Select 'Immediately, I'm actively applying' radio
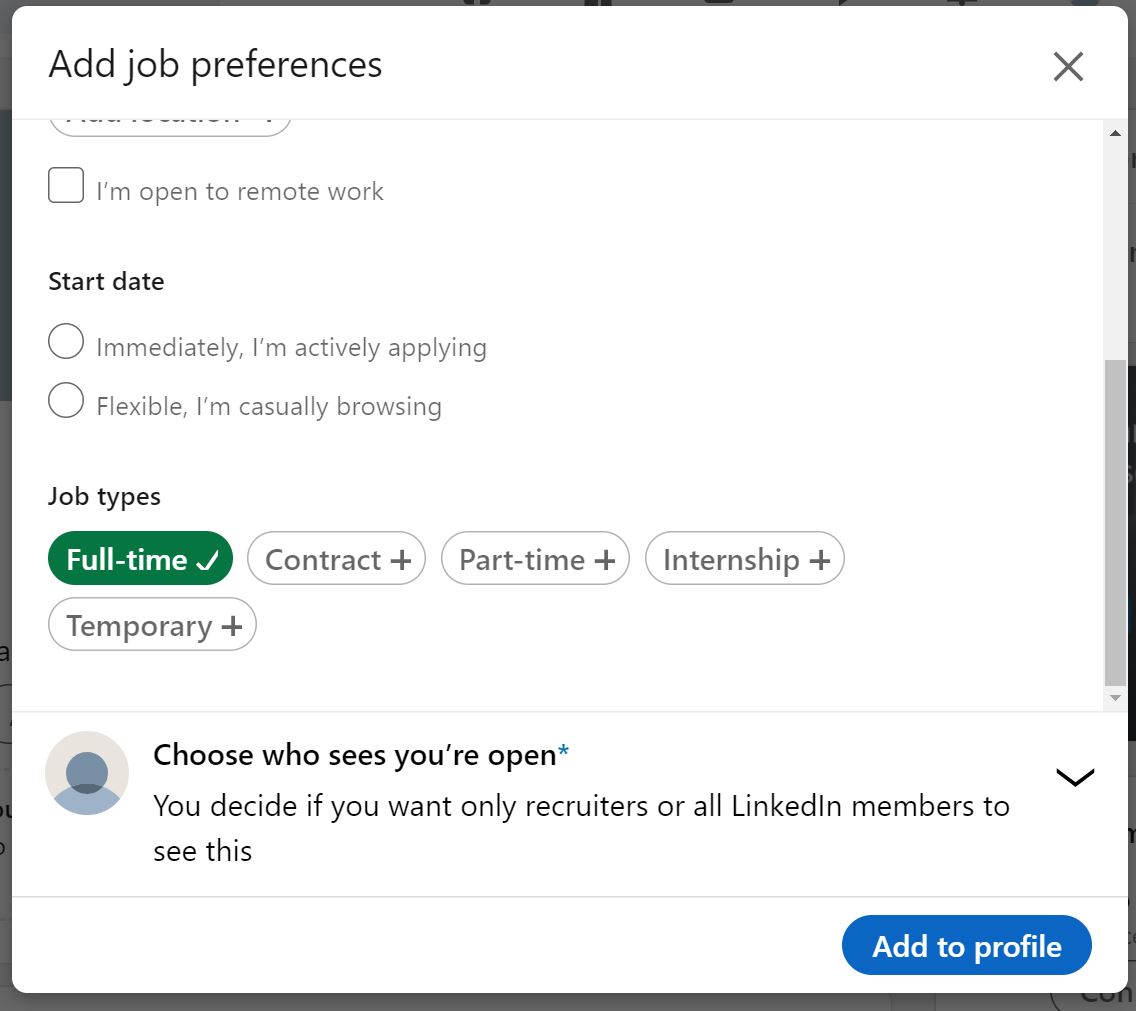Viewport: 1136px width, 1011px height. 66,342
